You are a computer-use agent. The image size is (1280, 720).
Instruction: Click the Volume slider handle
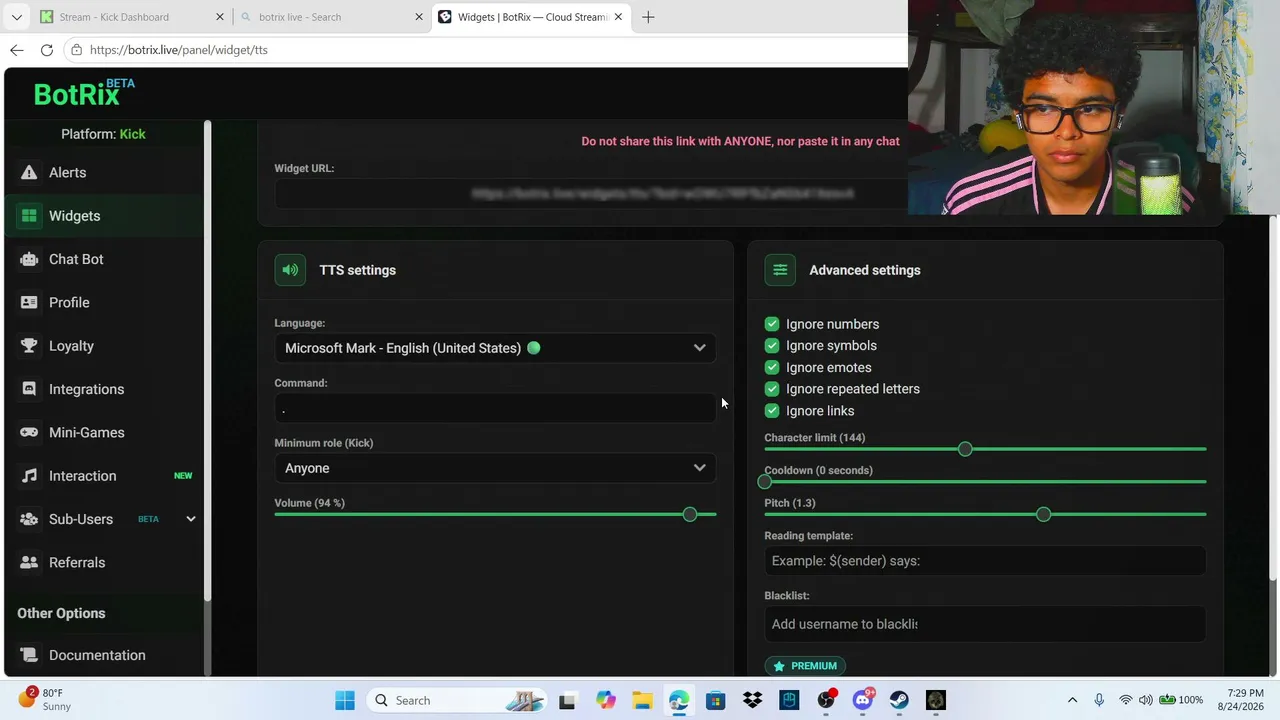click(x=690, y=514)
